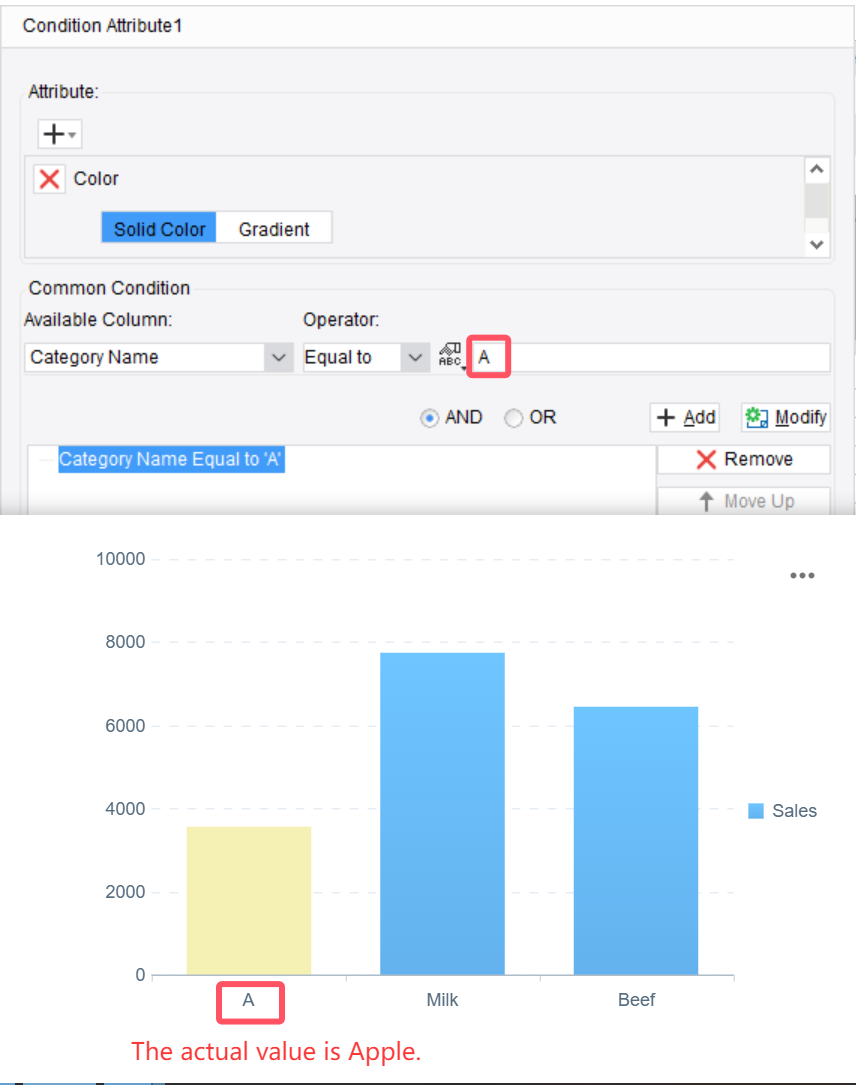
Task: Select the AND radio button
Action: click(429, 418)
